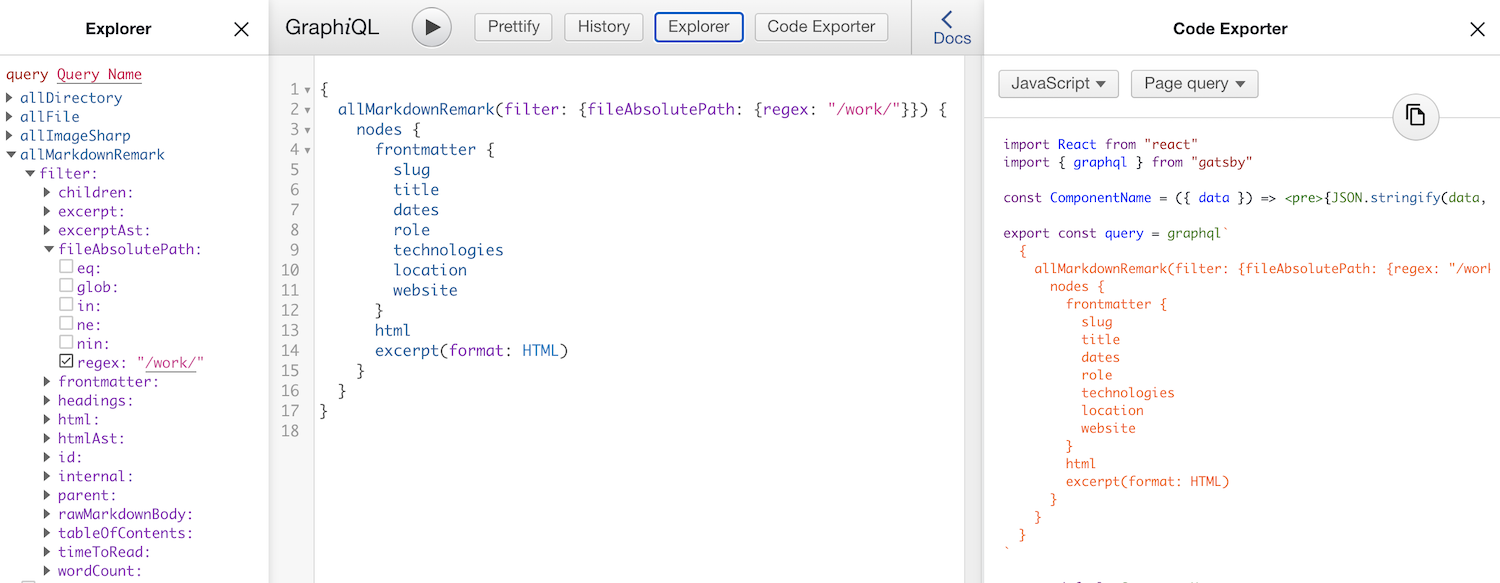1500x583 pixels.
Task: Toggle the Explorer toolbar button
Action: [699, 27]
